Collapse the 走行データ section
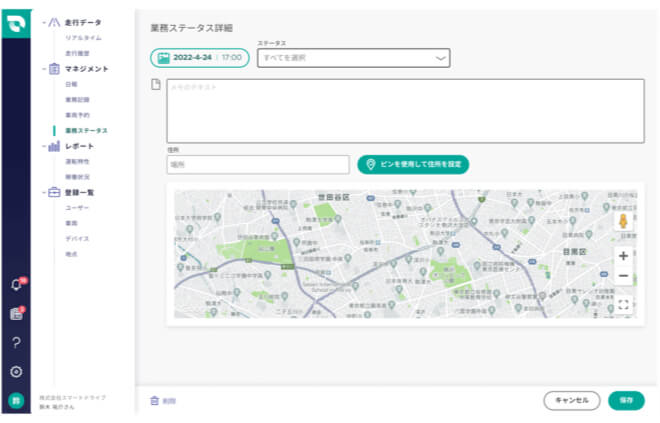Screen dimensions: 660x423 pos(42,22)
